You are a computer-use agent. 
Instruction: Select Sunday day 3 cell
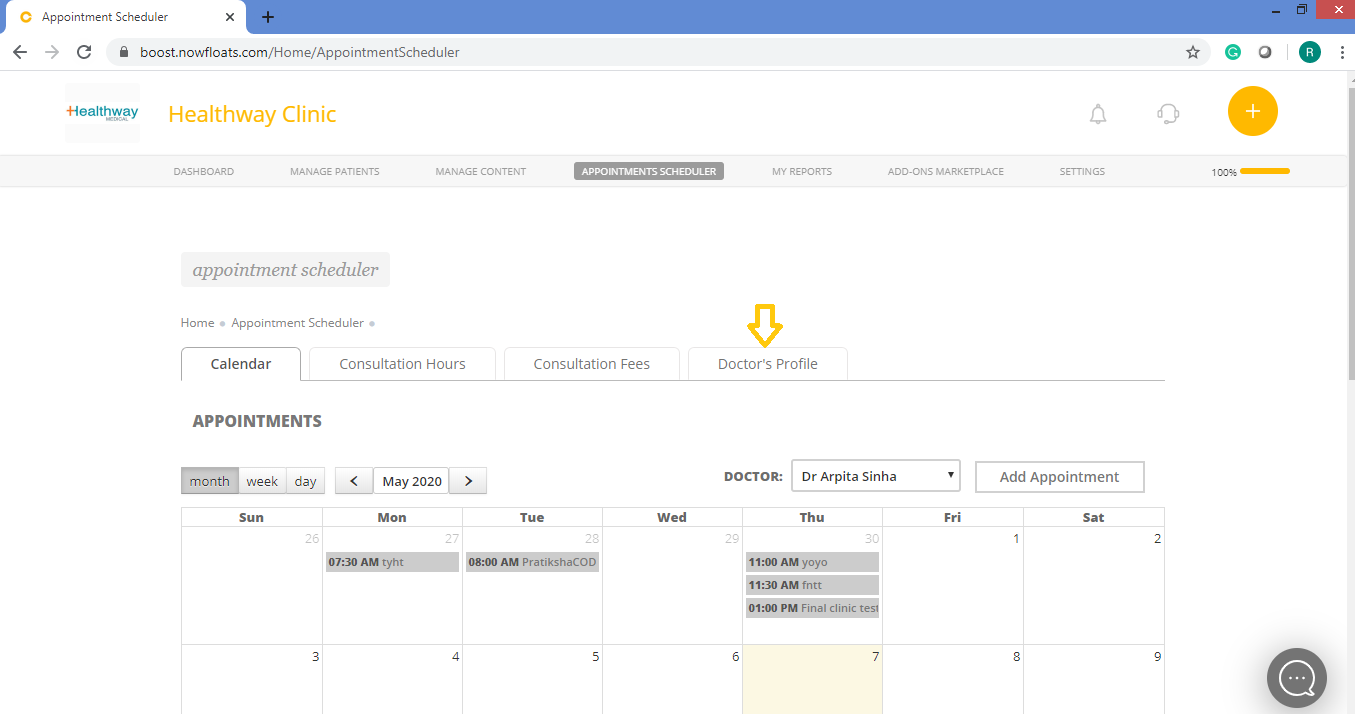point(252,679)
